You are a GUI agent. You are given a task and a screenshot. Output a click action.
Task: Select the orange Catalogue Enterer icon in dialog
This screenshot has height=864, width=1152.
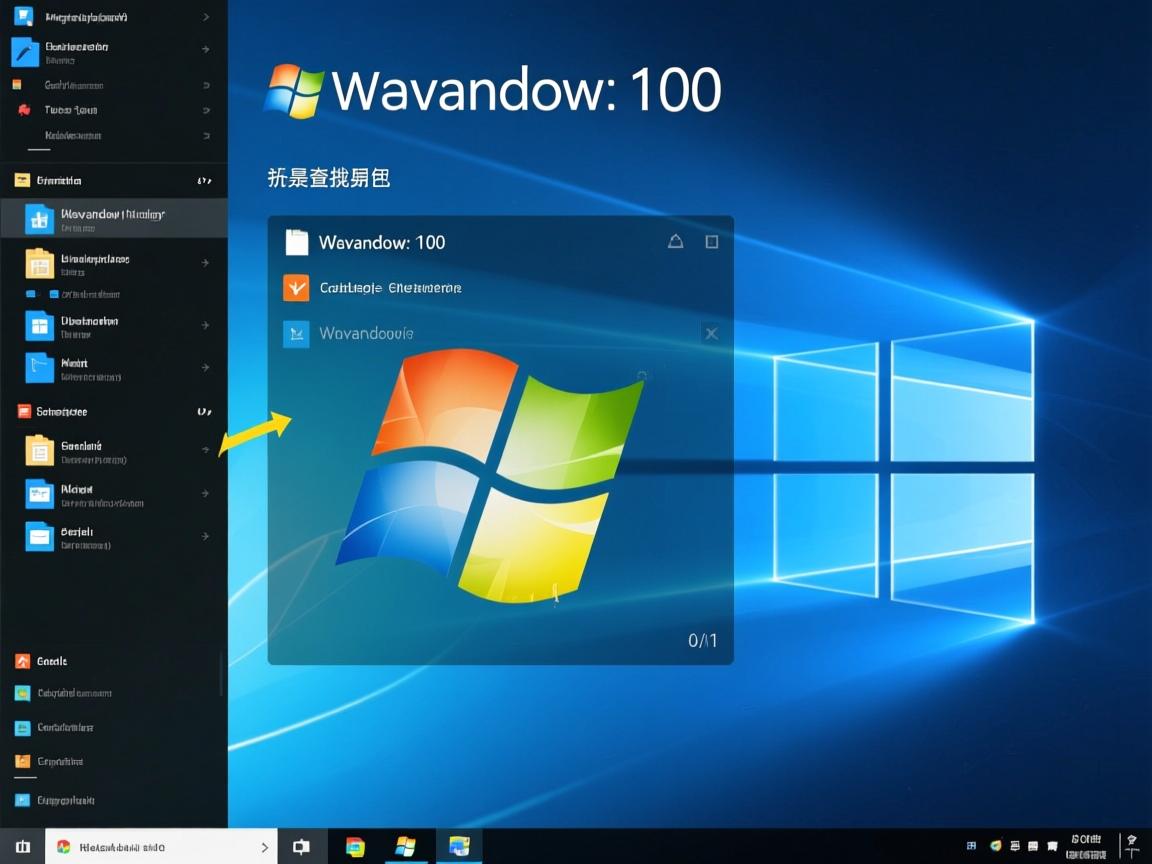coord(295,287)
